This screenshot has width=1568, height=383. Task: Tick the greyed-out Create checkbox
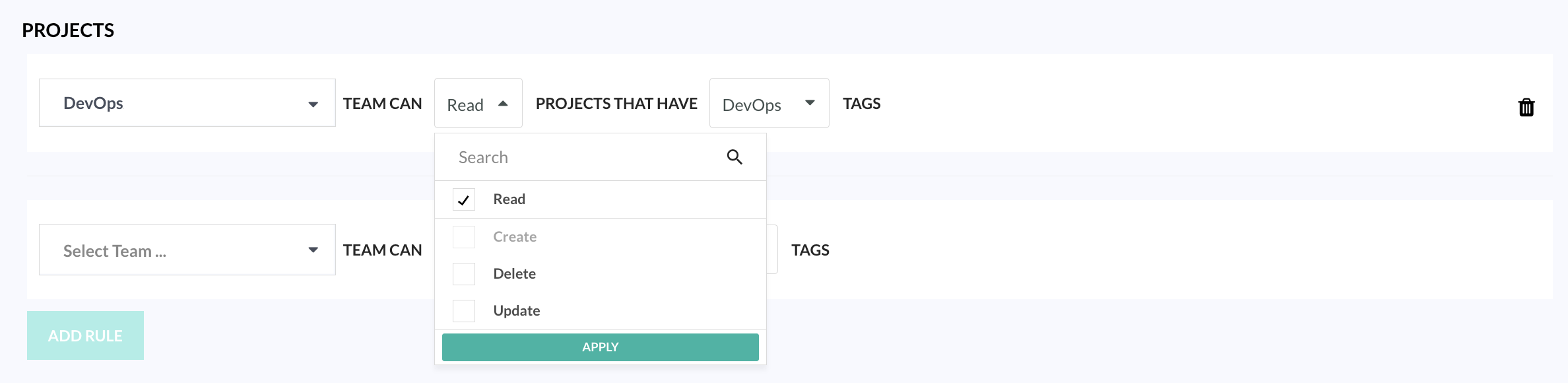464,237
